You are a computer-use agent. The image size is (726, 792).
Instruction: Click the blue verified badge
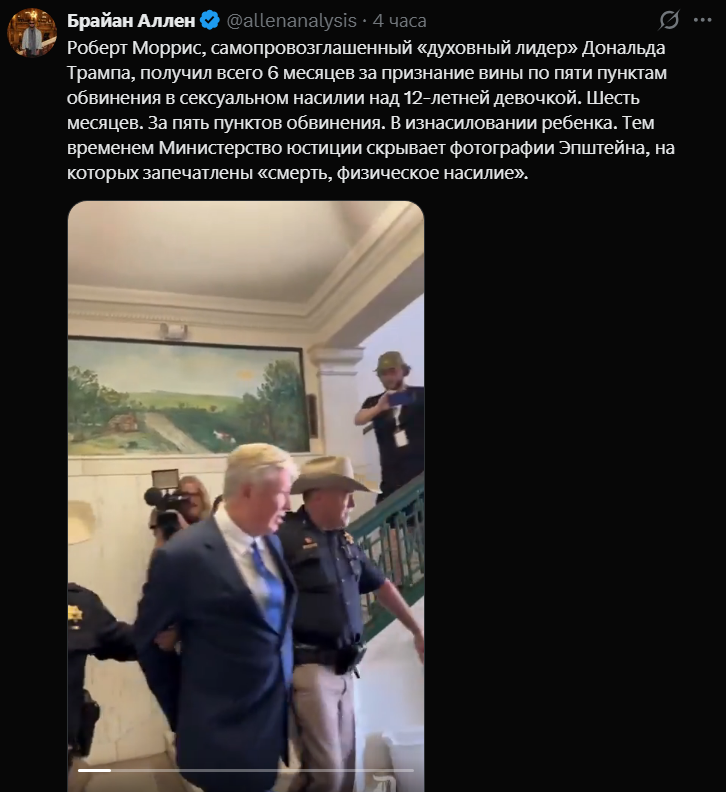pos(210,20)
